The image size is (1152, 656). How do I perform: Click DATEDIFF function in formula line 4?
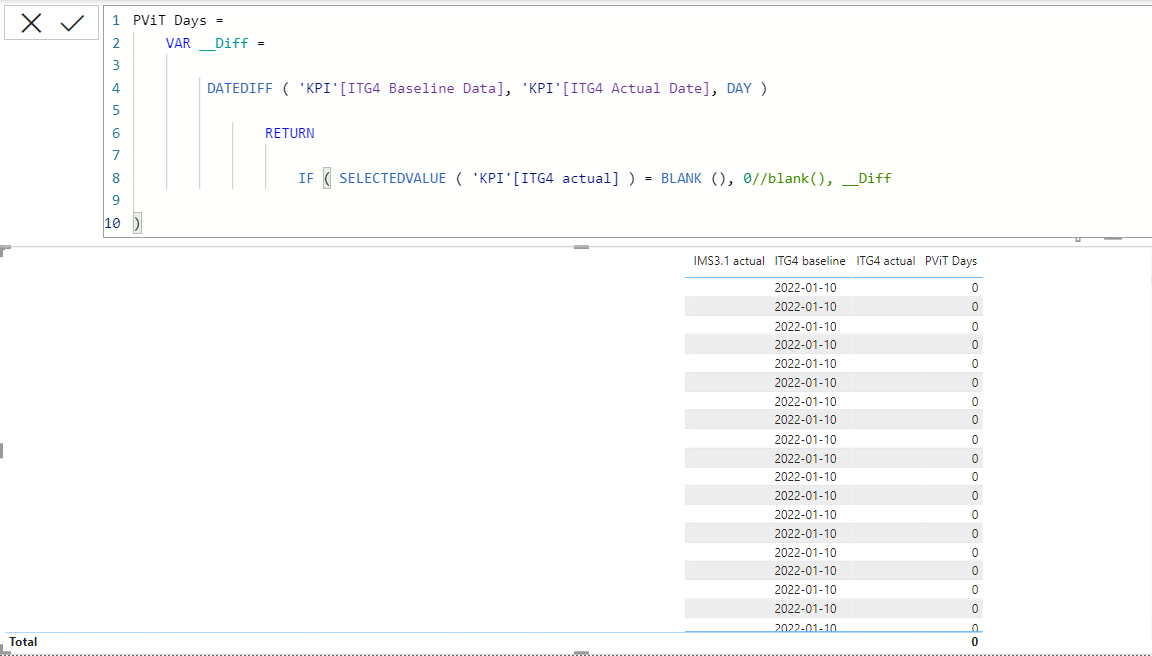click(240, 88)
